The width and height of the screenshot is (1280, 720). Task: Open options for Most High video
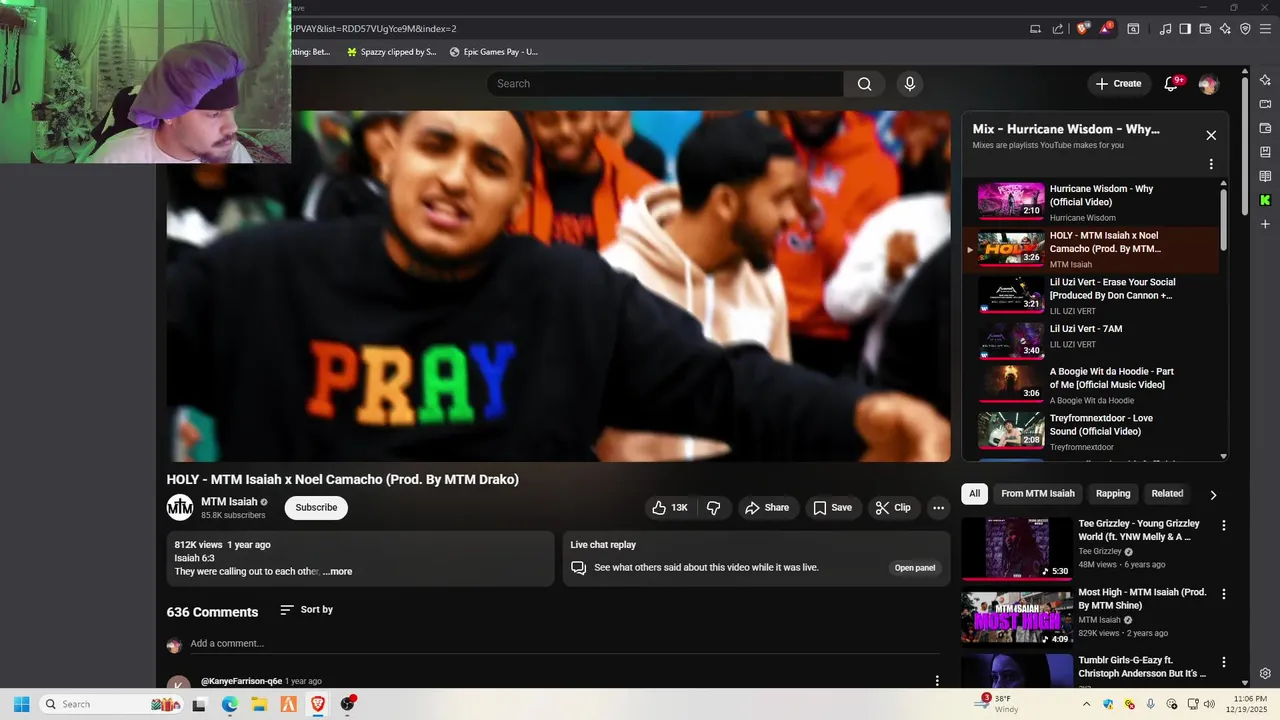coord(1223,593)
